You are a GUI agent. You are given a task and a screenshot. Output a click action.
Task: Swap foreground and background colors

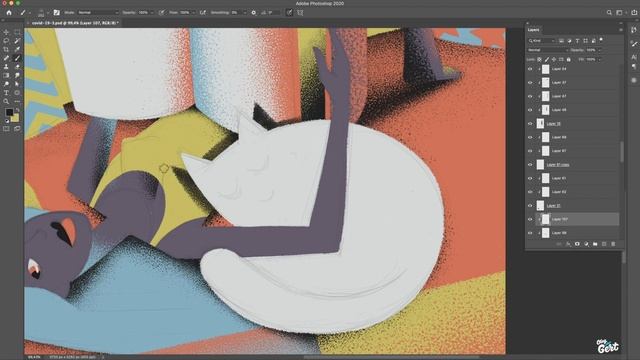(x=17, y=110)
